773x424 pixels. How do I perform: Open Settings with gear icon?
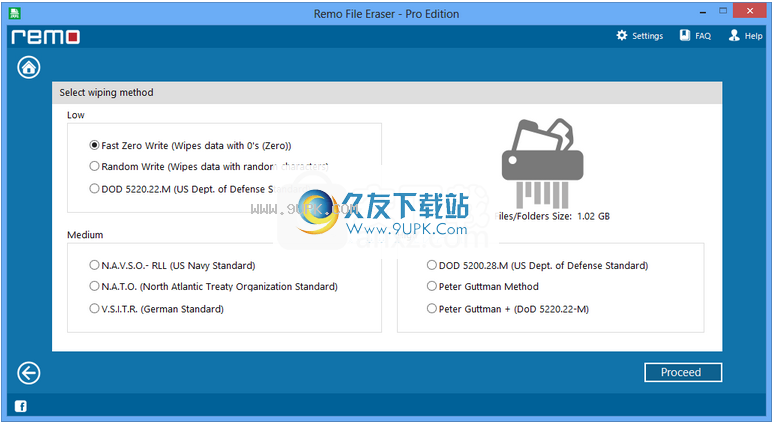pos(639,35)
